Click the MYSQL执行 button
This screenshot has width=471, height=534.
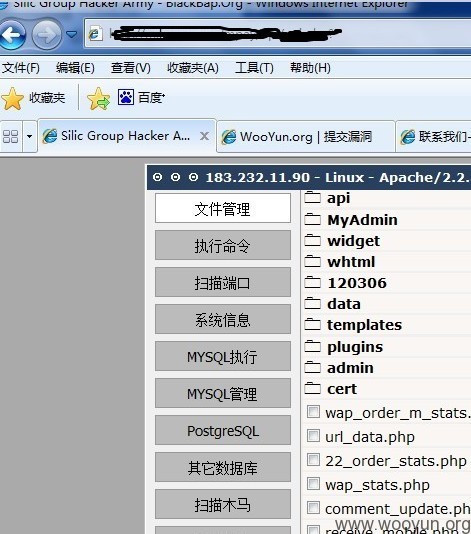tap(223, 357)
